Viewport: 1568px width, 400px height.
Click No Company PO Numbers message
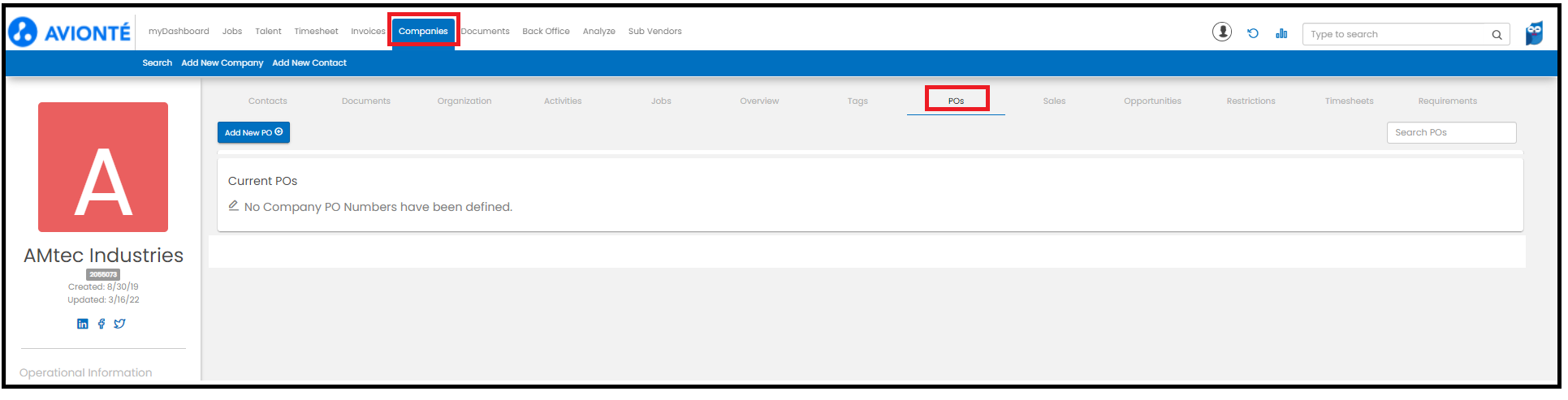(x=378, y=207)
